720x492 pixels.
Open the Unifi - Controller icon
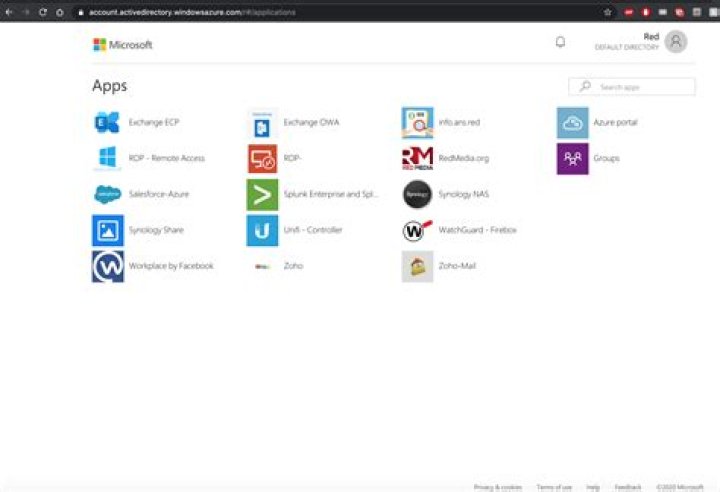click(x=262, y=230)
